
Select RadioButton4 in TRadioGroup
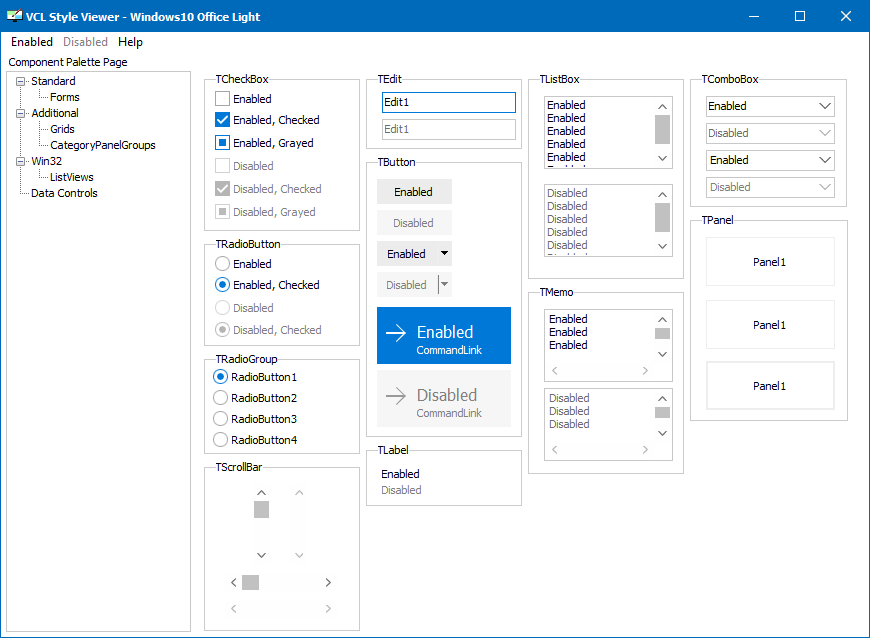pos(220,440)
